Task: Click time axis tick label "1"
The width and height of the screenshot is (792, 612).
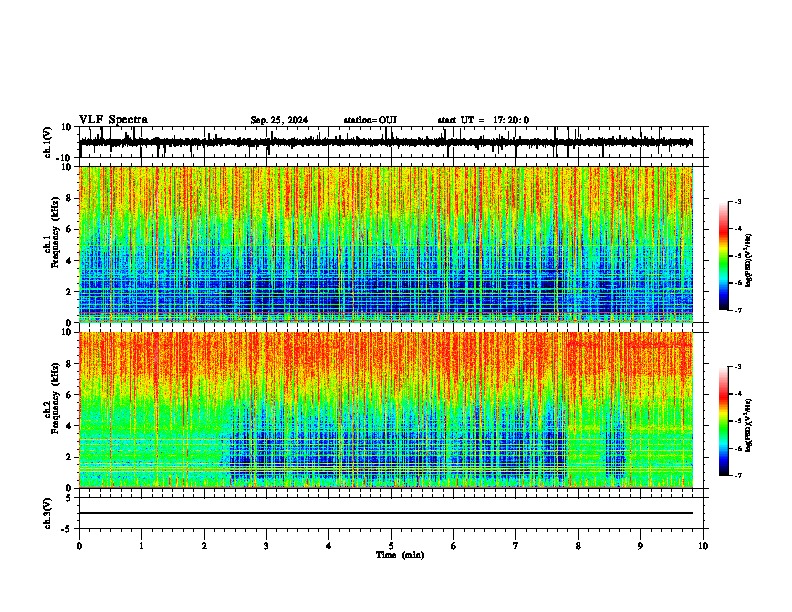Action: coord(141,546)
